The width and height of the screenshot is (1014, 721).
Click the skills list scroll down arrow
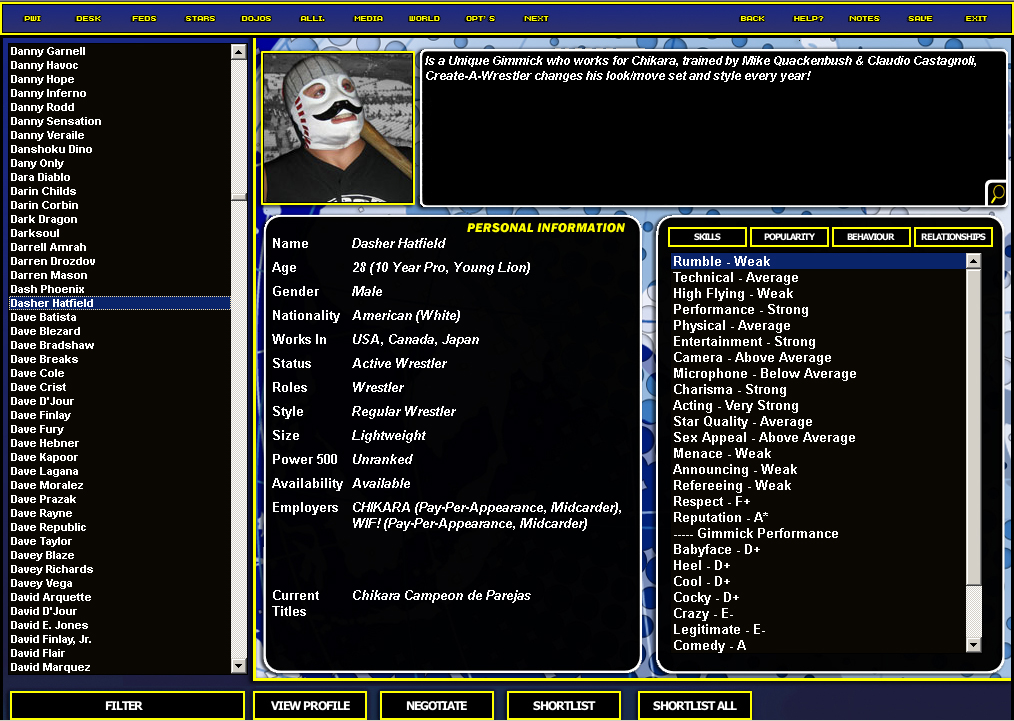pos(973,645)
